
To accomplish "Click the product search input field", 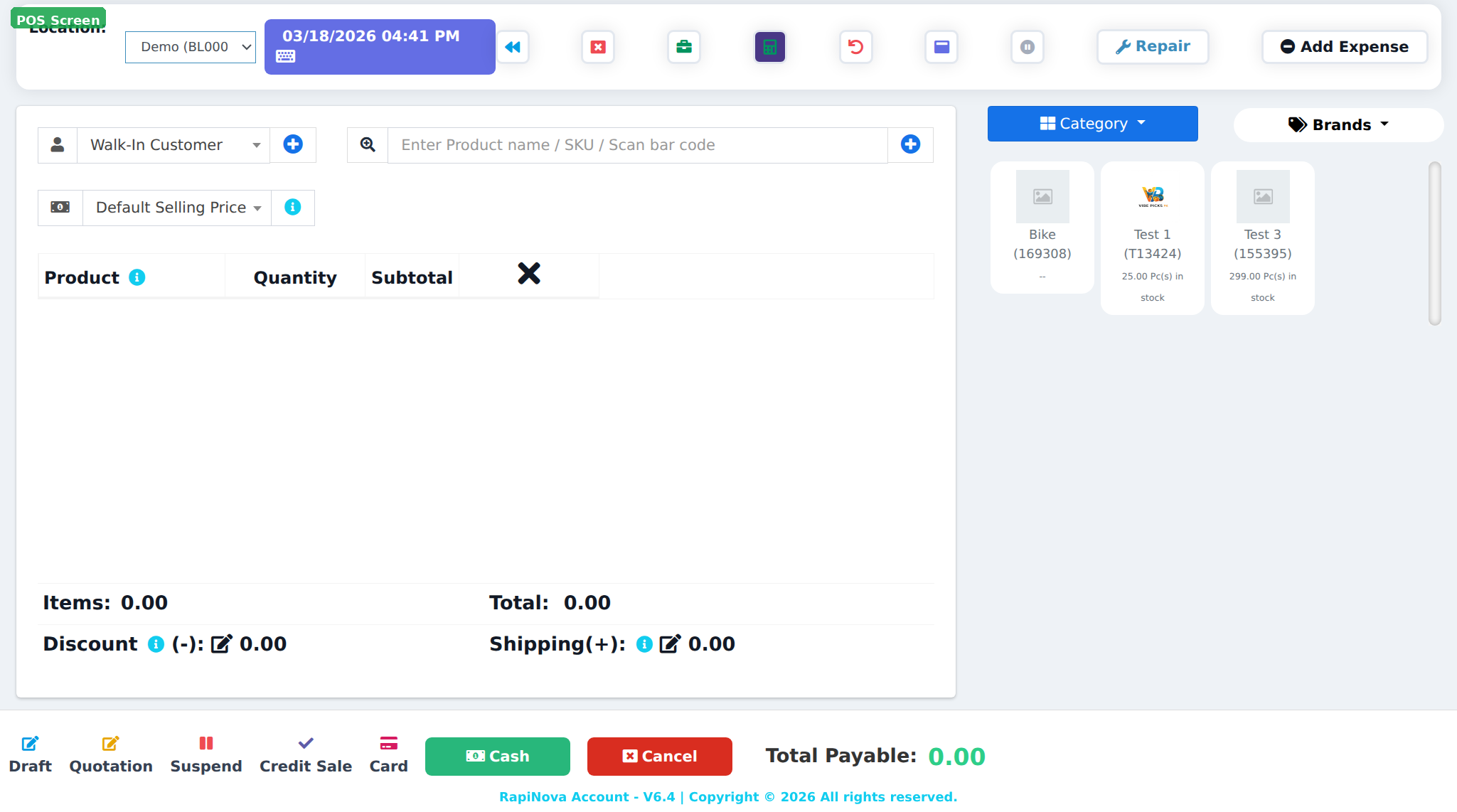I will coord(638,145).
